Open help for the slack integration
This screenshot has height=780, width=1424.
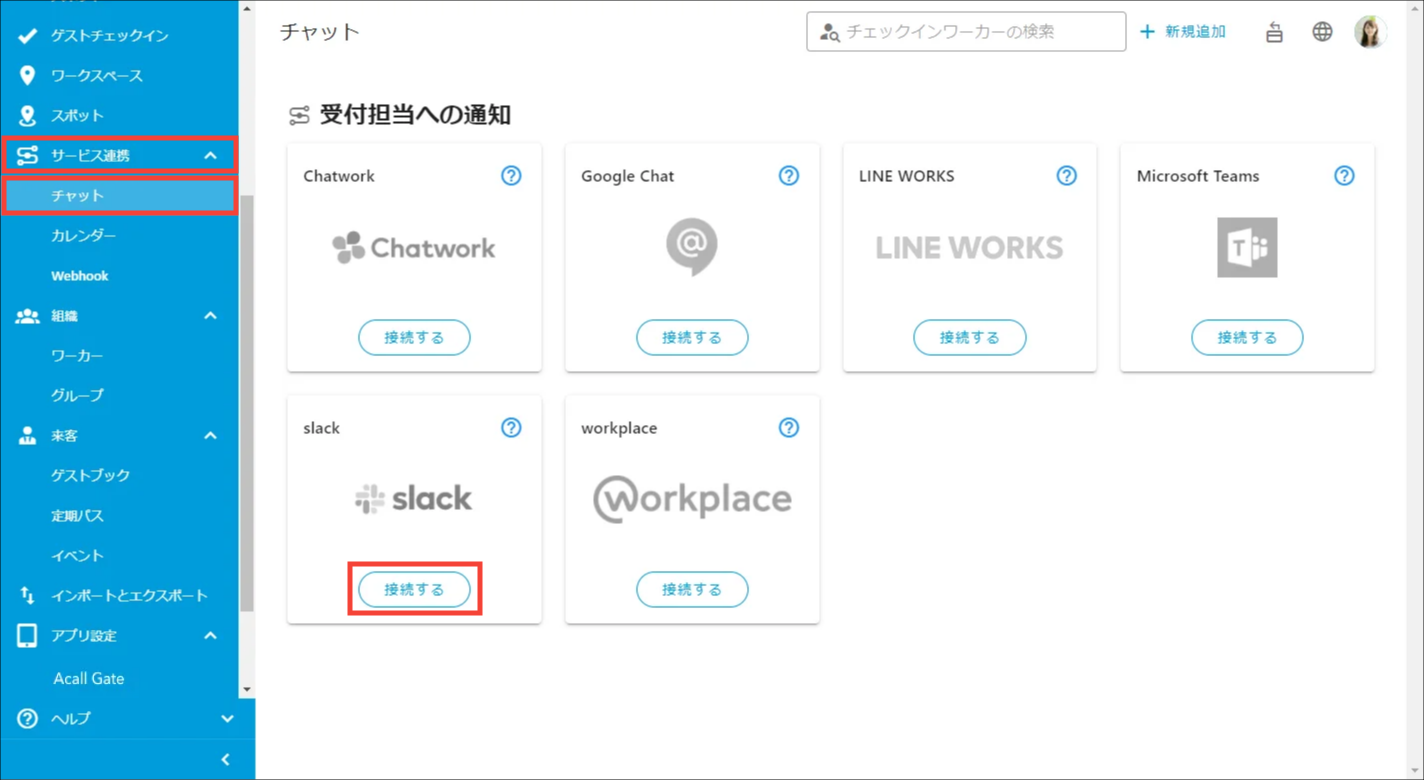click(511, 428)
